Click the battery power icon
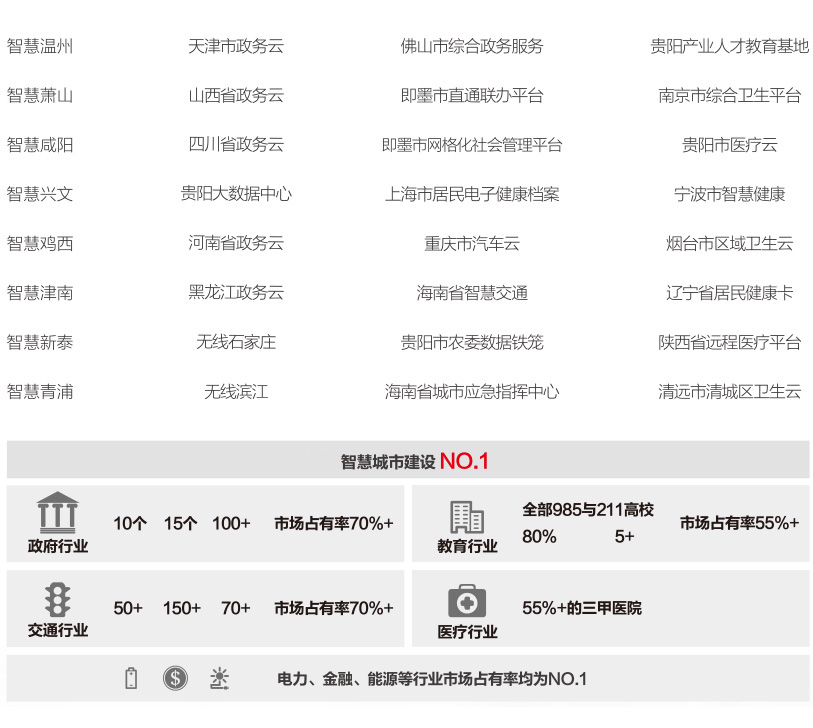This screenshot has width=813, height=728. tap(131, 678)
